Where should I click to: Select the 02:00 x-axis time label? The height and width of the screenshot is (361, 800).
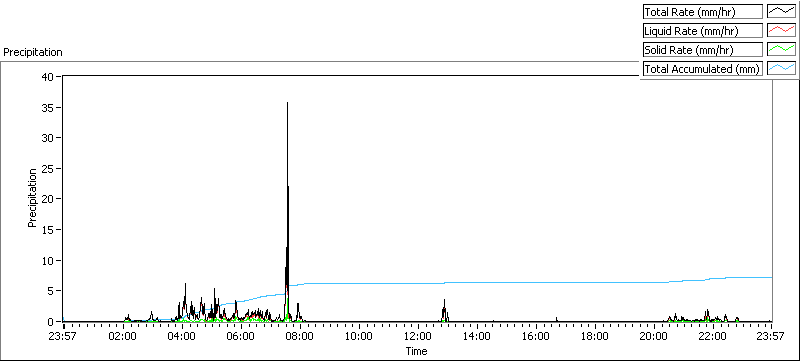click(123, 336)
